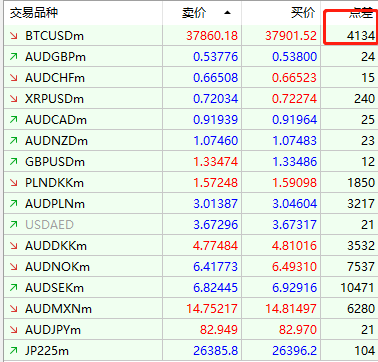The width and height of the screenshot is (378, 362).
Task: Select the AUDPLNm symbol name
Action: (x=55, y=204)
